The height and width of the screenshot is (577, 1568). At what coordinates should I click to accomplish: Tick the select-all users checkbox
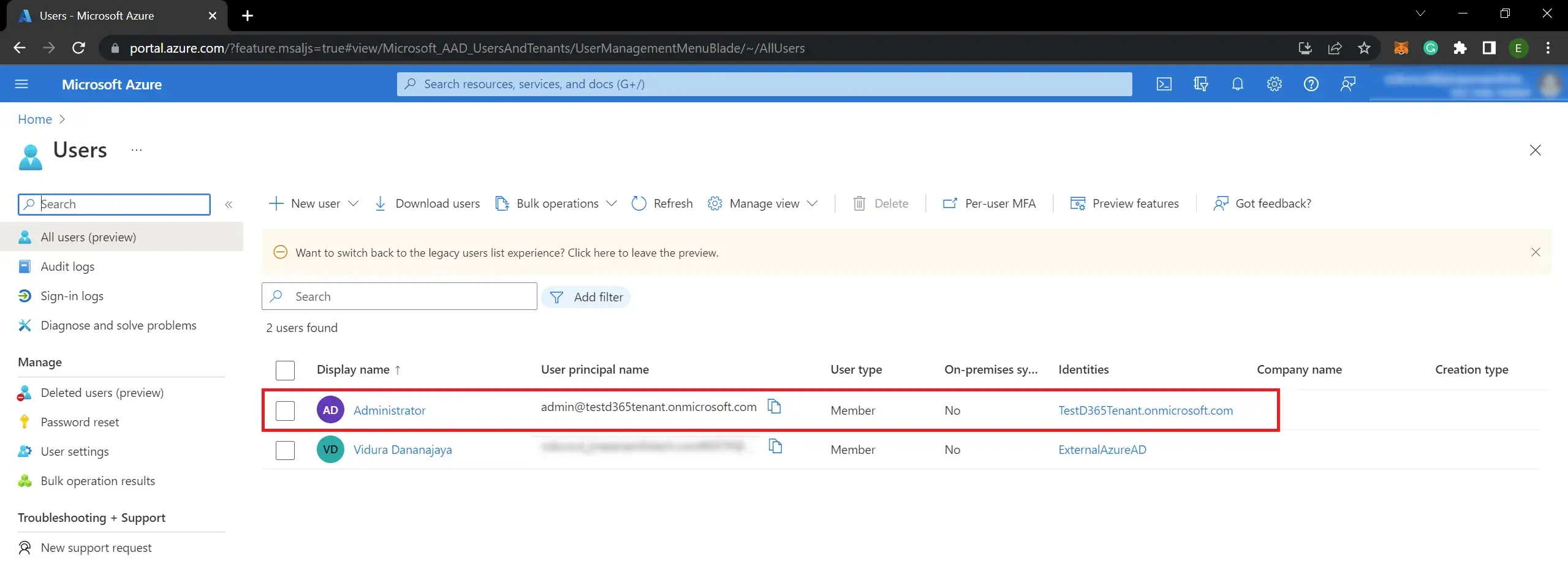285,370
